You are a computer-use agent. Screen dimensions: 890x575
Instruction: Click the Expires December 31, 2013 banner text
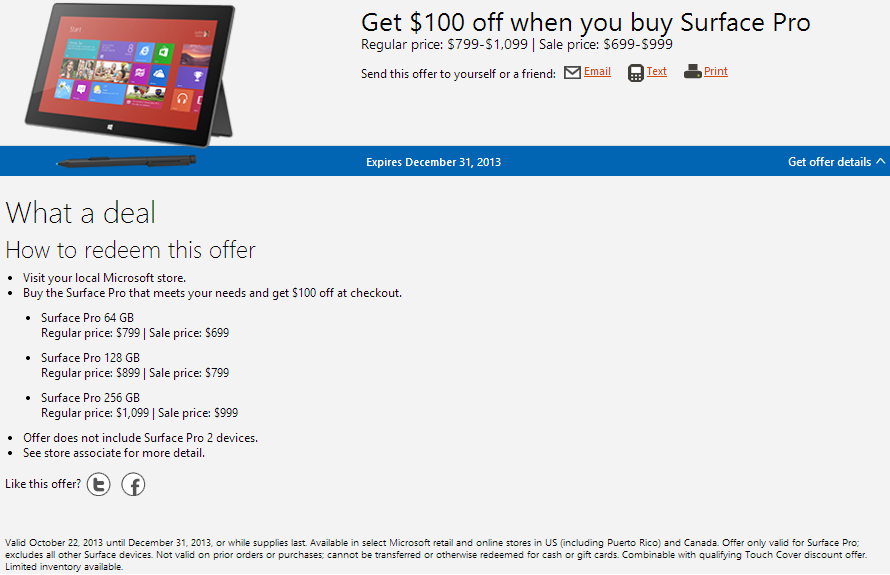[433, 162]
